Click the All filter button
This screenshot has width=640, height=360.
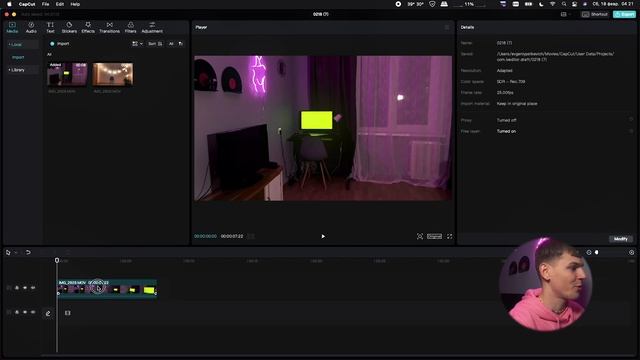point(171,44)
